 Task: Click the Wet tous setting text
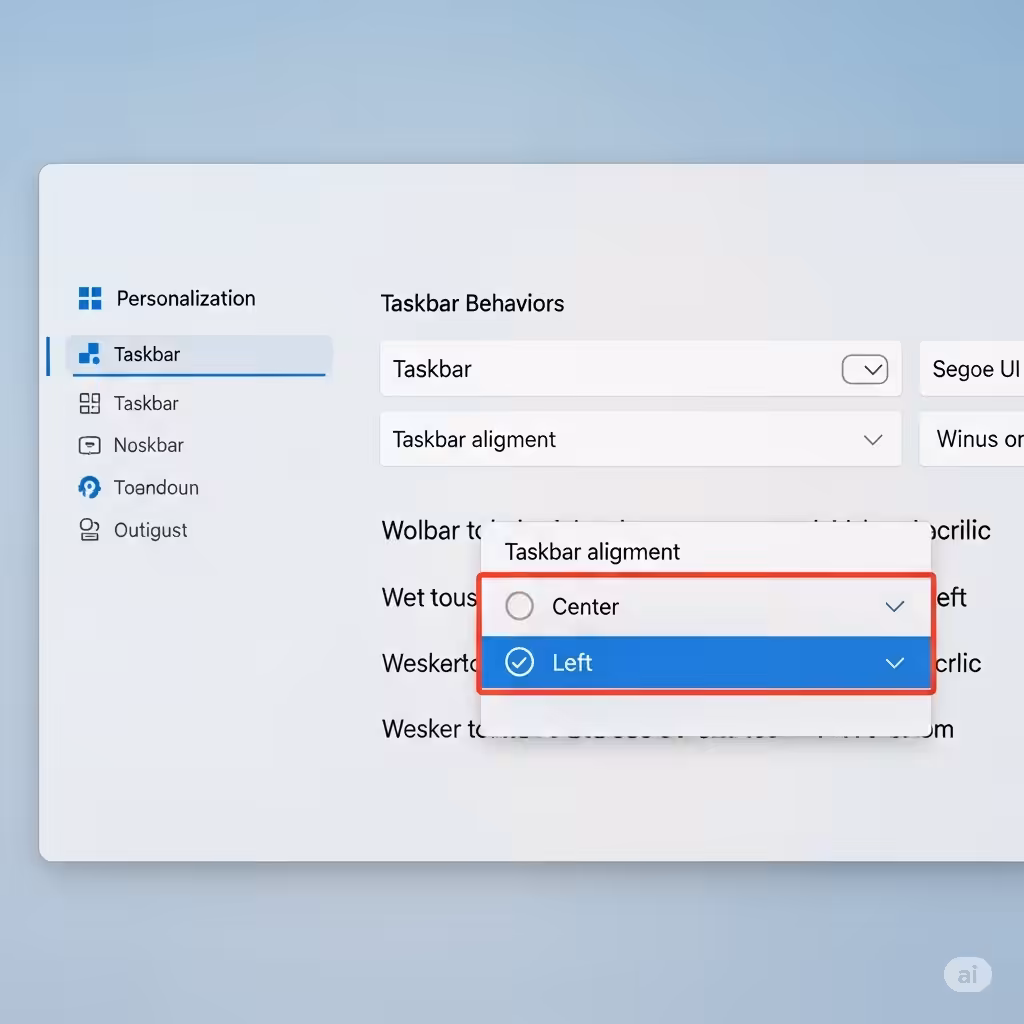pos(430,598)
